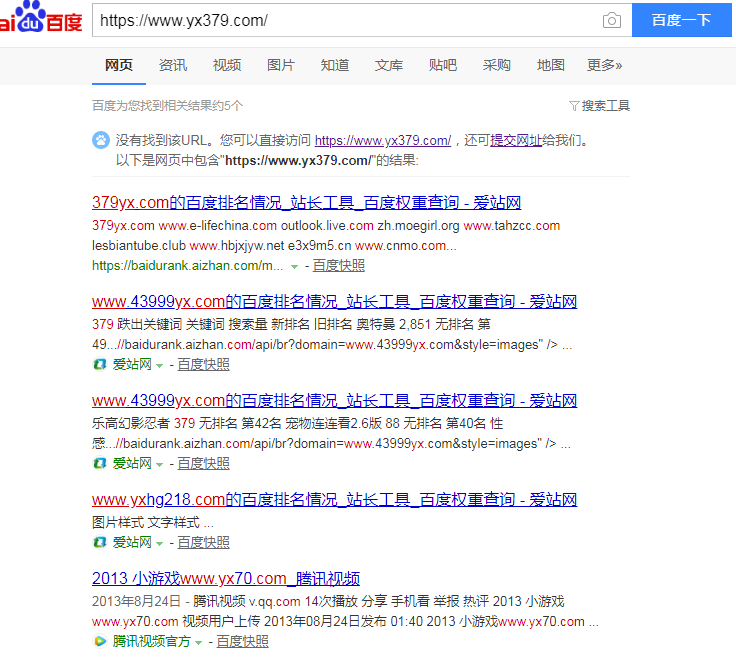The height and width of the screenshot is (664, 736).
Task: Expand 爱站网 arrow under 乐高幻影忍者 result
Action: 159,465
